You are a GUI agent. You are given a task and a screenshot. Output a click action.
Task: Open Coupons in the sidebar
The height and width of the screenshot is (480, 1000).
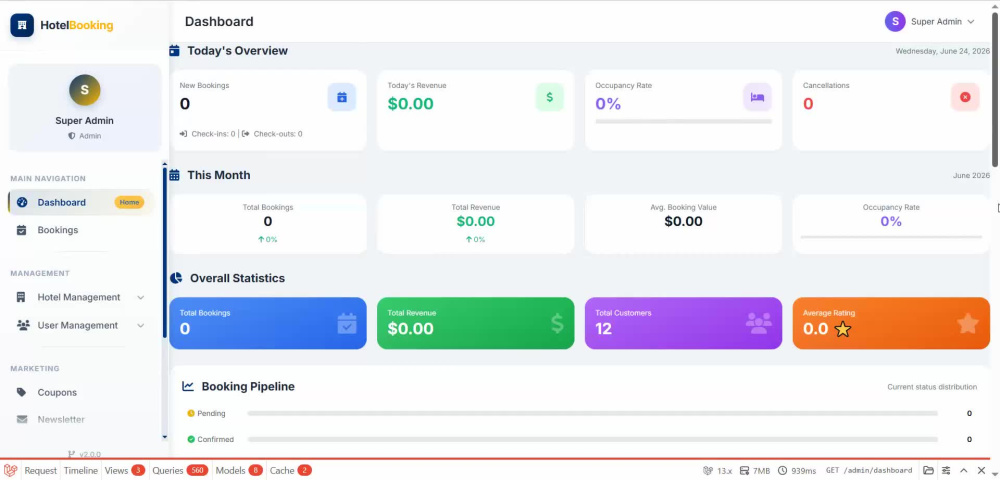(x=81, y=393)
